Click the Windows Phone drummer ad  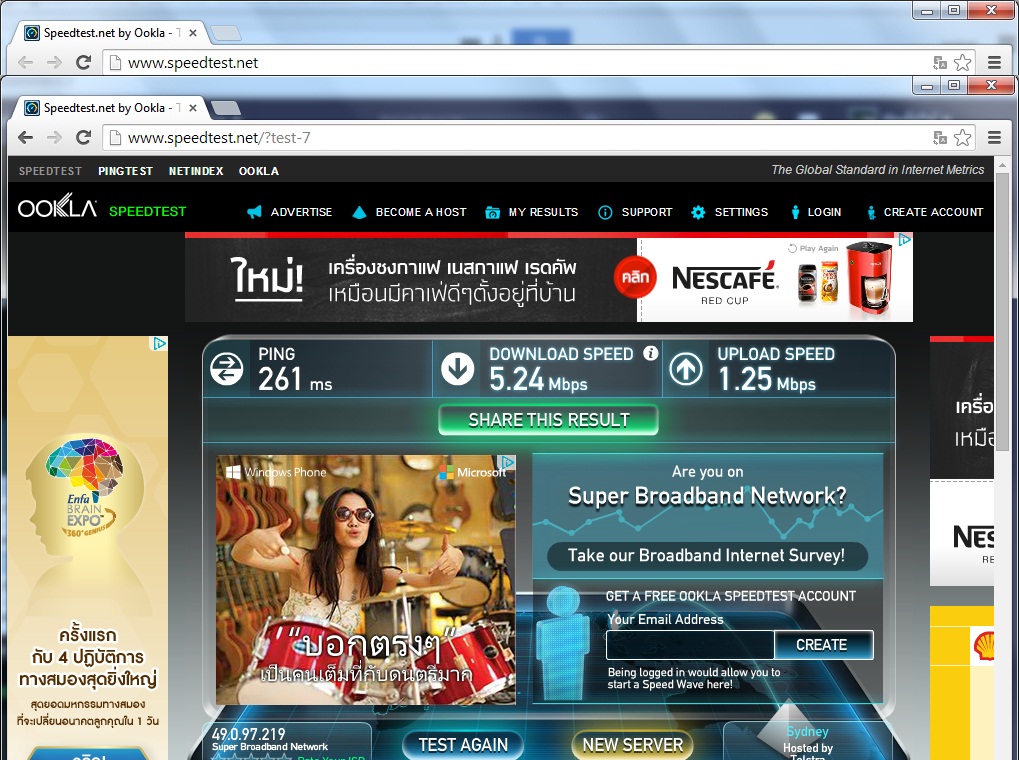(x=366, y=580)
